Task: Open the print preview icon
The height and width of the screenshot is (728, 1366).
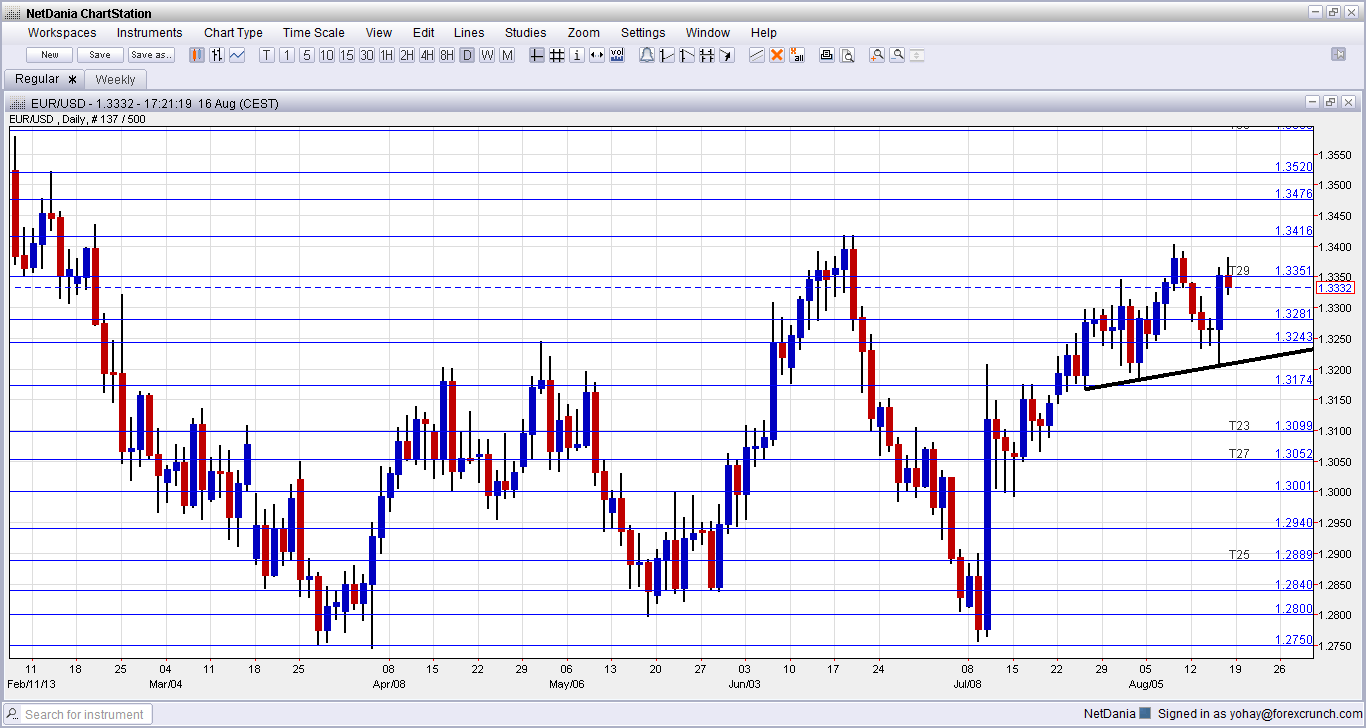Action: pos(847,55)
